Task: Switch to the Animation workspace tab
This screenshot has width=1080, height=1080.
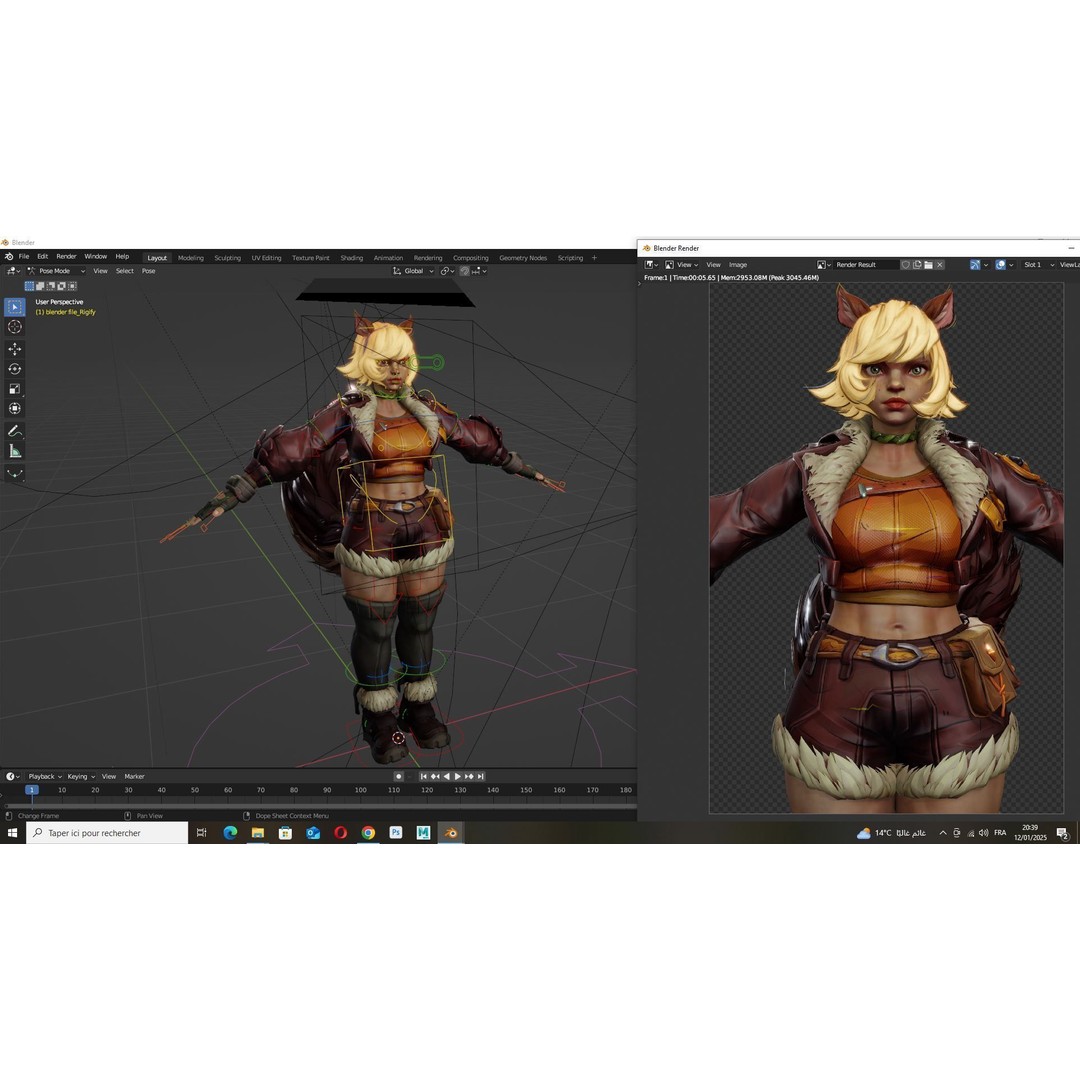Action: coord(388,258)
